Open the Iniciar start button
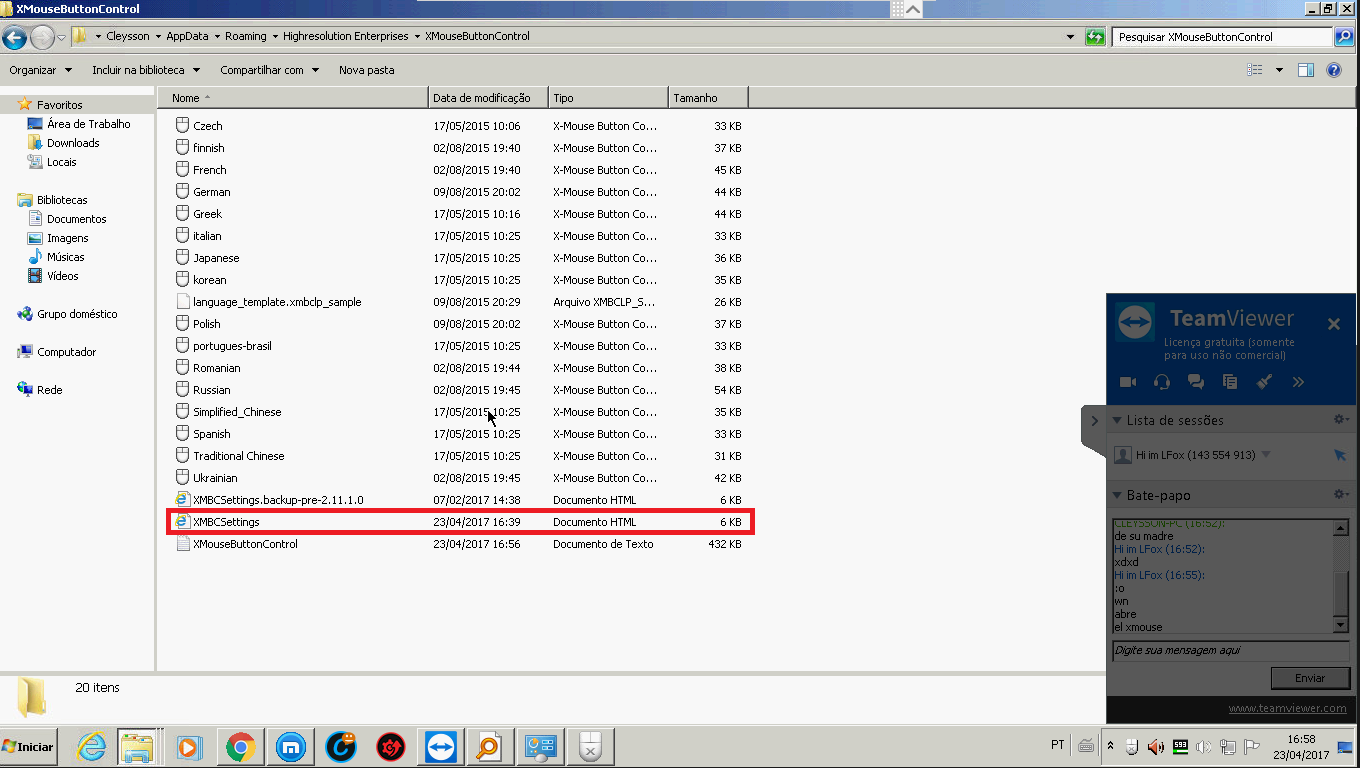The width and height of the screenshot is (1360, 768). [x=28, y=747]
